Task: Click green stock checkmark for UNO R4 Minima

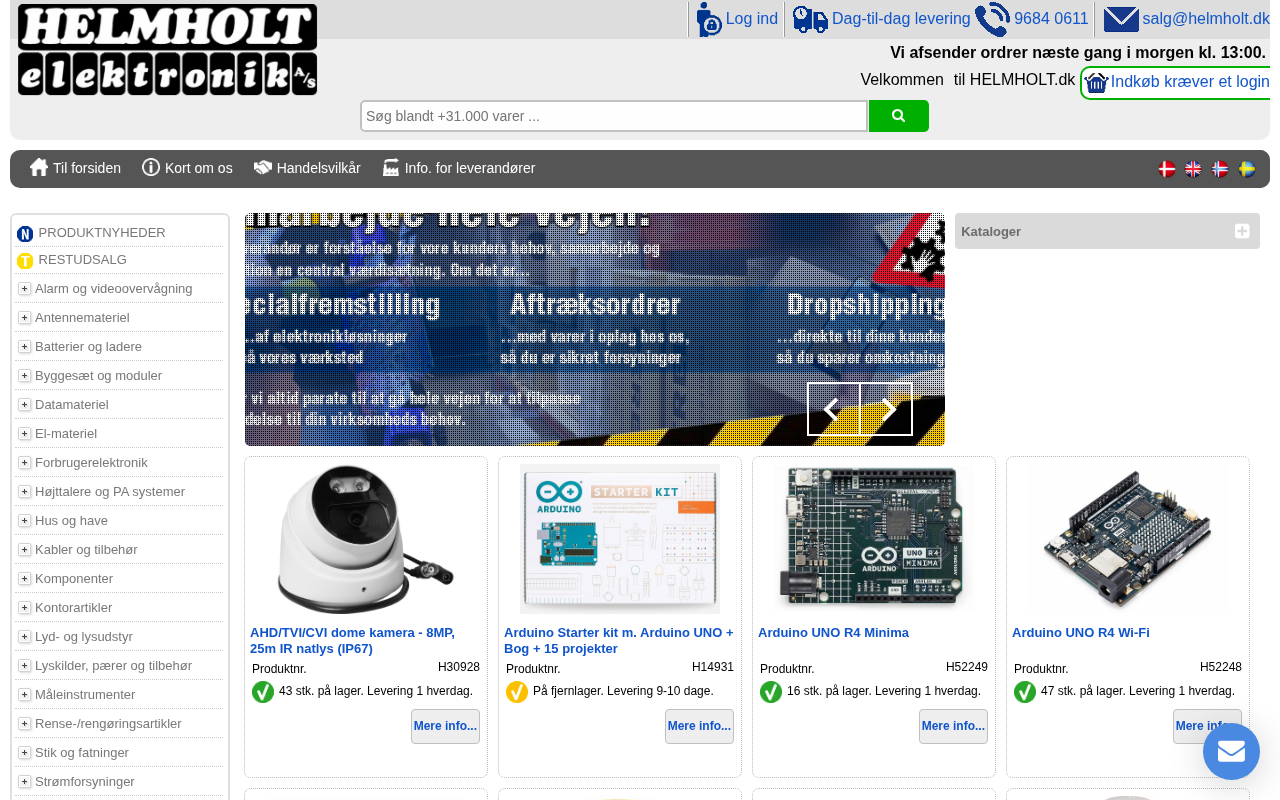Action: pyautogui.click(x=771, y=692)
